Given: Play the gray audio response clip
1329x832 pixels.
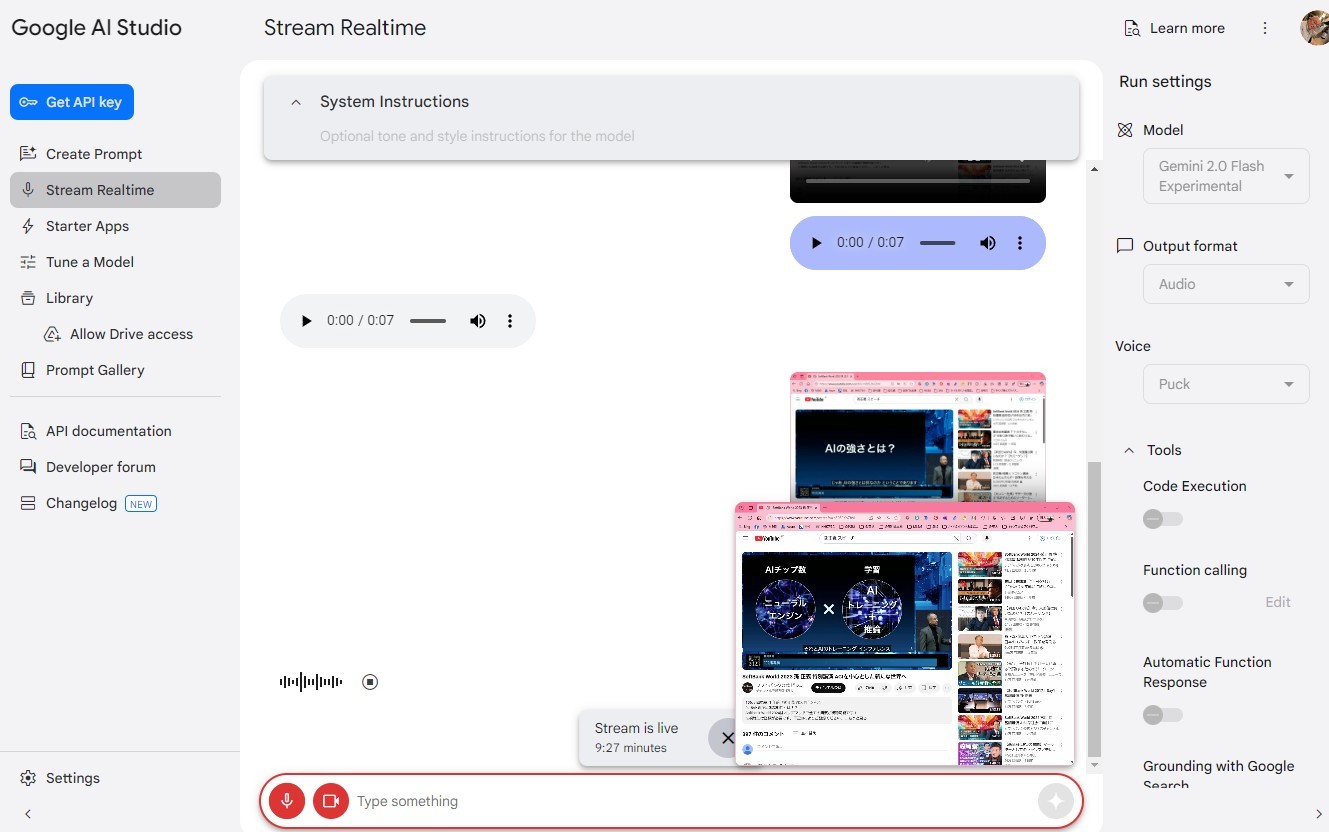Looking at the screenshot, I should point(307,321).
